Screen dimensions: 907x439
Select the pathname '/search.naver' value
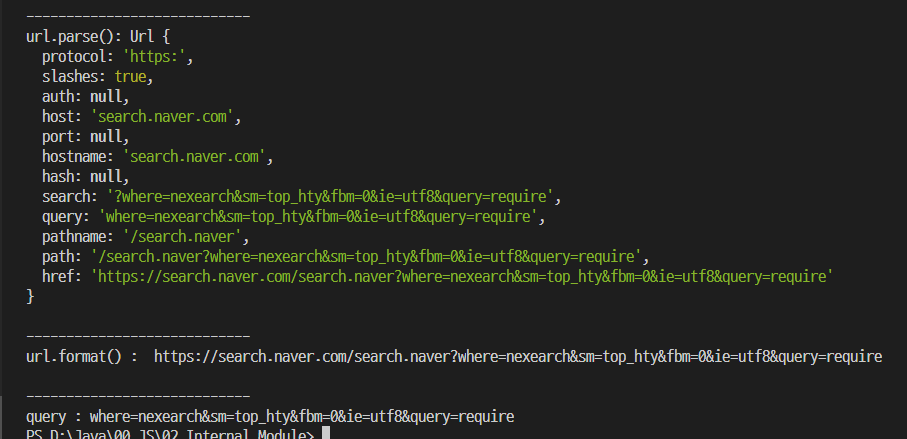pos(182,237)
